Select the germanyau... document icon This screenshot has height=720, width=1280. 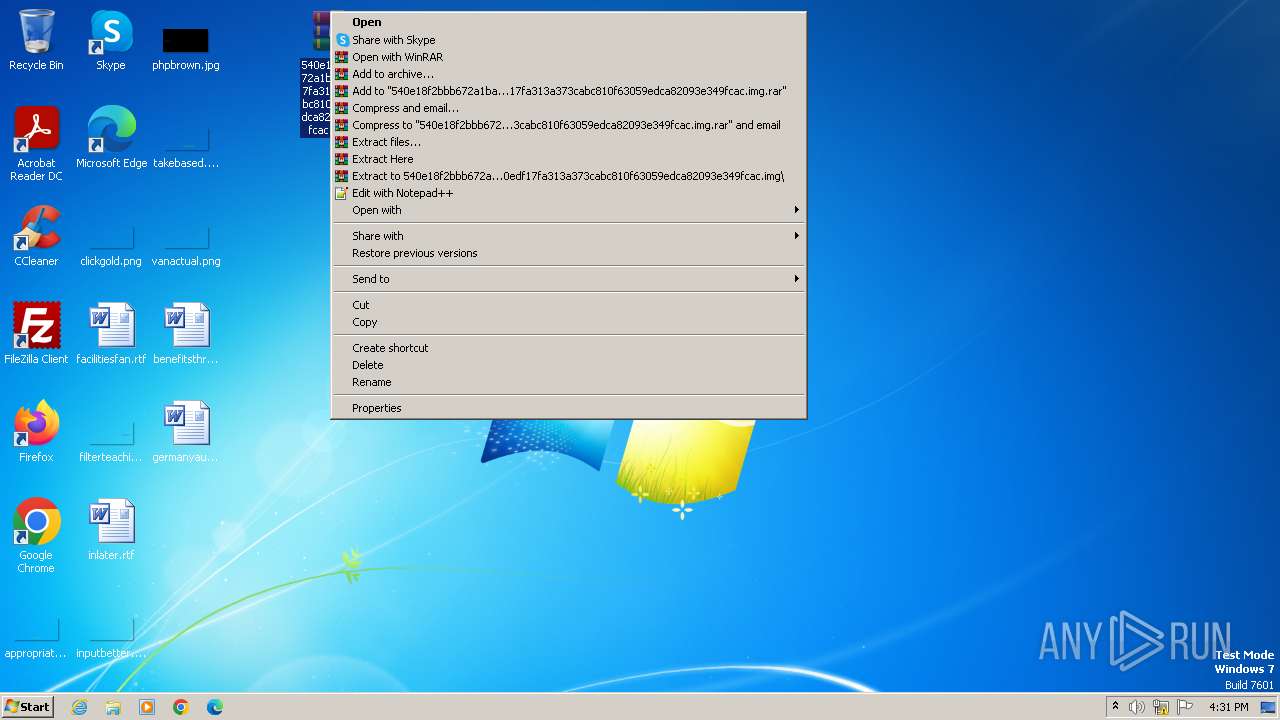[185, 431]
